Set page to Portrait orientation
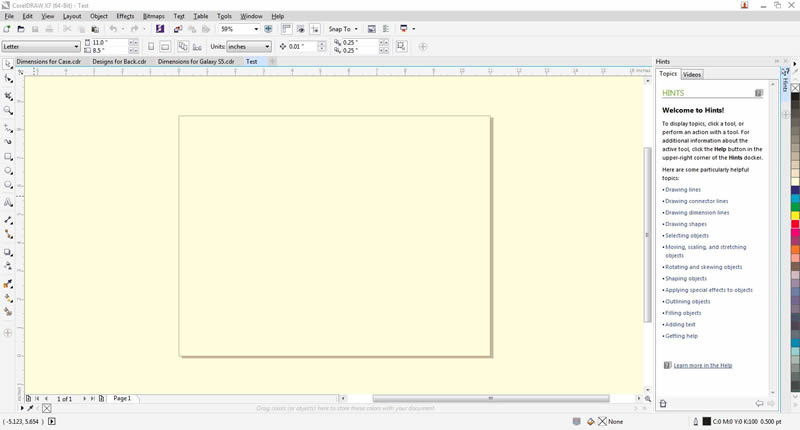The height and width of the screenshot is (430, 800). coord(151,46)
